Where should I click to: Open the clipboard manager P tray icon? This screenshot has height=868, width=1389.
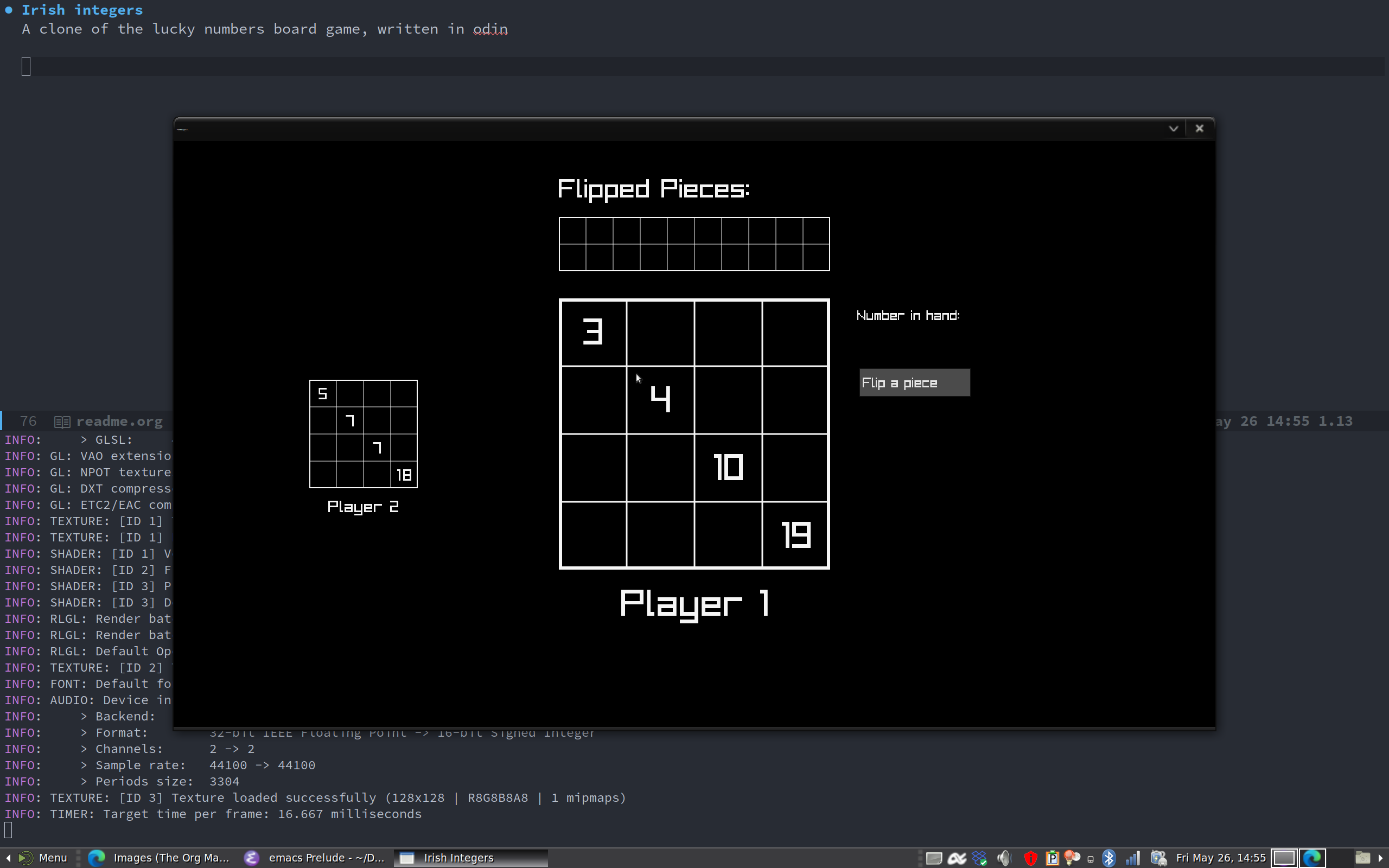coord(1052,858)
